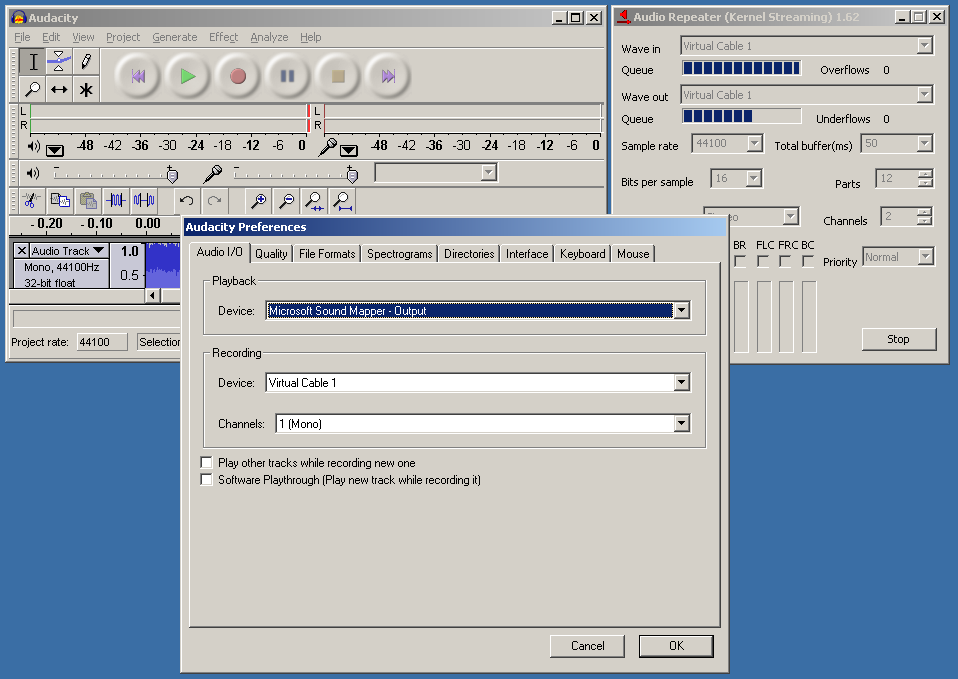This screenshot has height=679, width=958.
Task: Switch to the Directories tab
Action: point(469,254)
